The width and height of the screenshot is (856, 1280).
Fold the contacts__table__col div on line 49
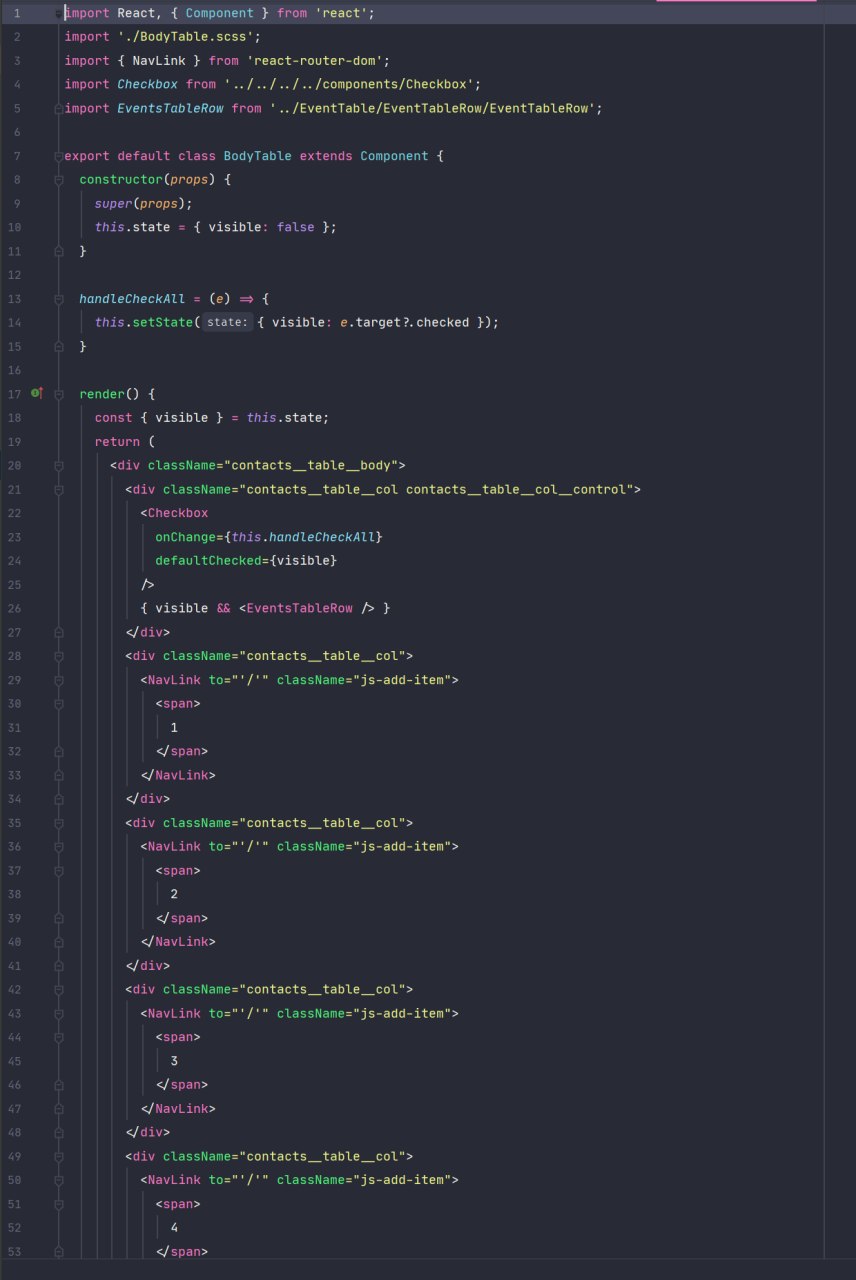coord(59,1156)
